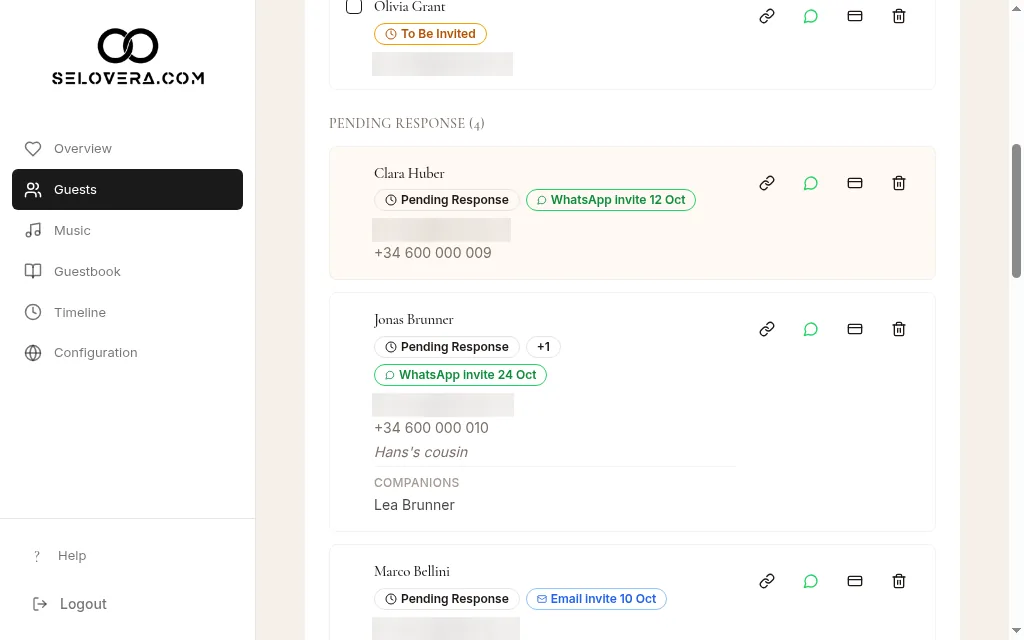
Task: Delete guest Jonas Brunner
Action: click(899, 329)
